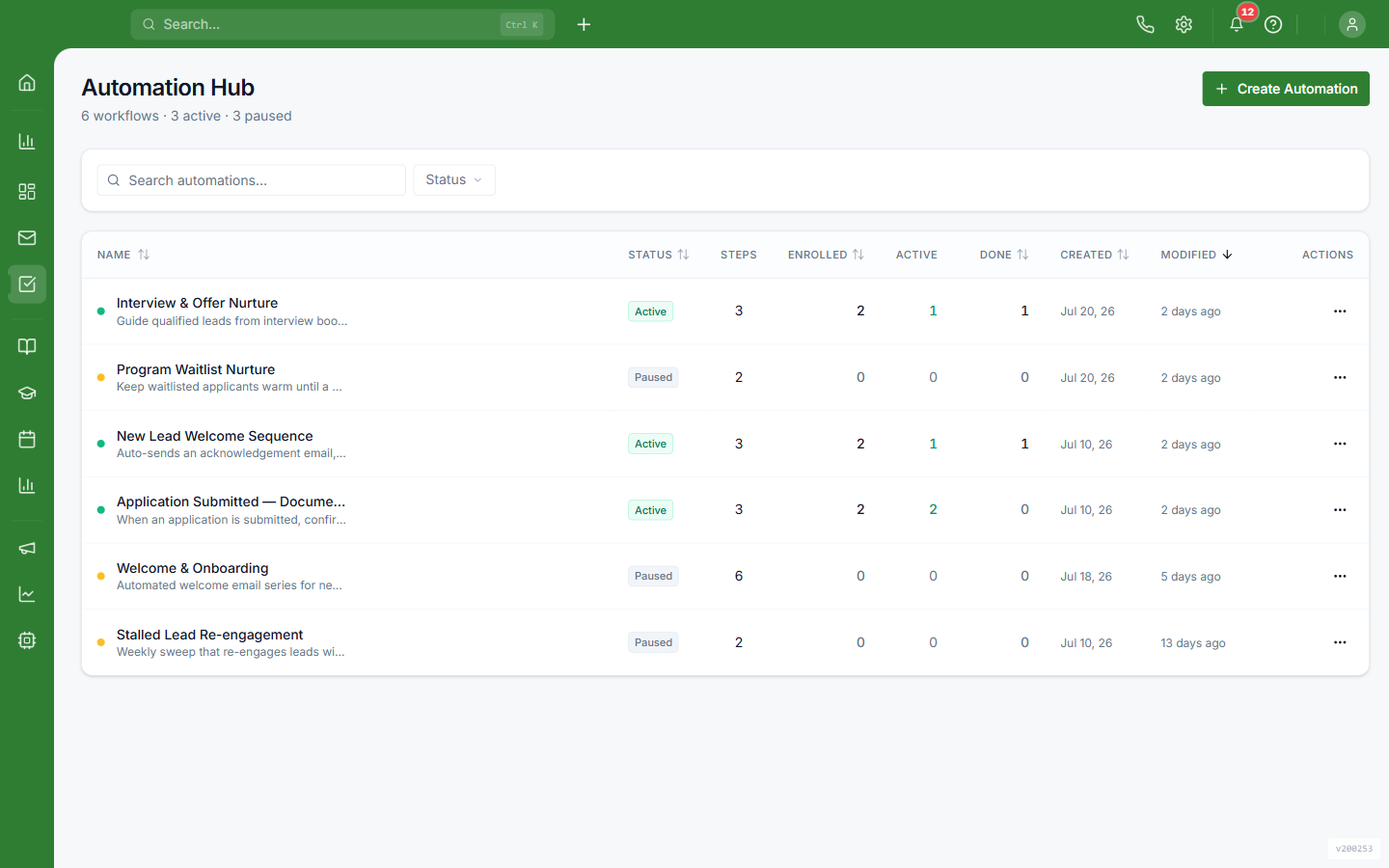This screenshot has height=868, width=1389.
Task: Open Welcome & Onboarding workflow
Action: [x=192, y=568]
